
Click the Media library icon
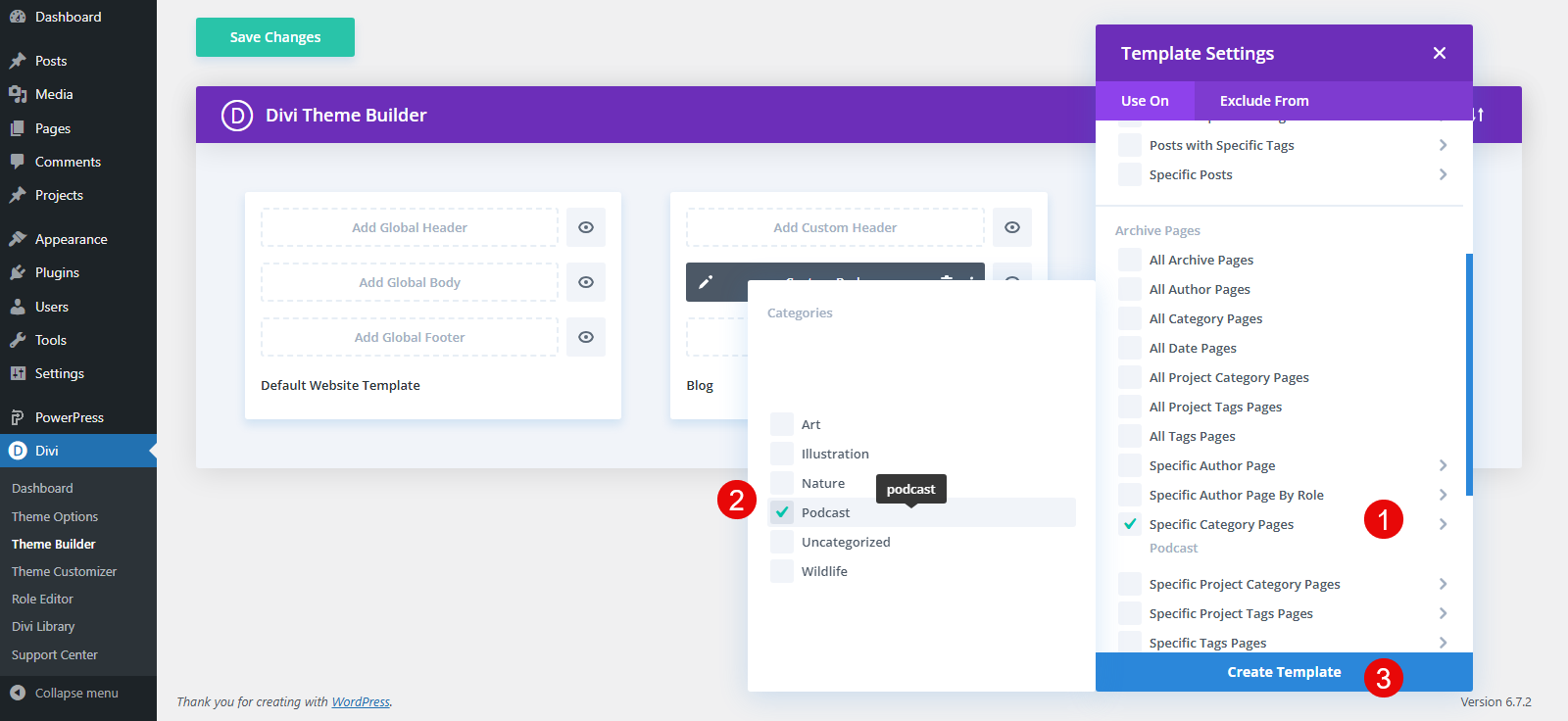18,94
